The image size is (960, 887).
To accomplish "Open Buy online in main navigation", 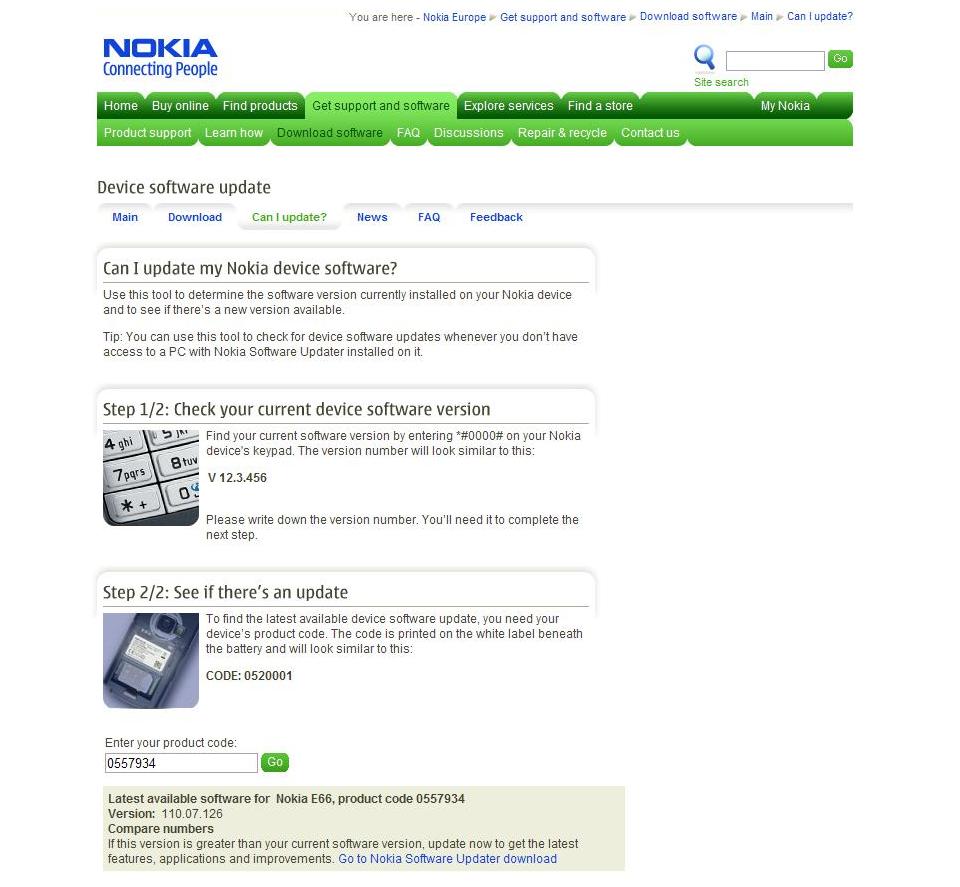I will (x=180, y=106).
